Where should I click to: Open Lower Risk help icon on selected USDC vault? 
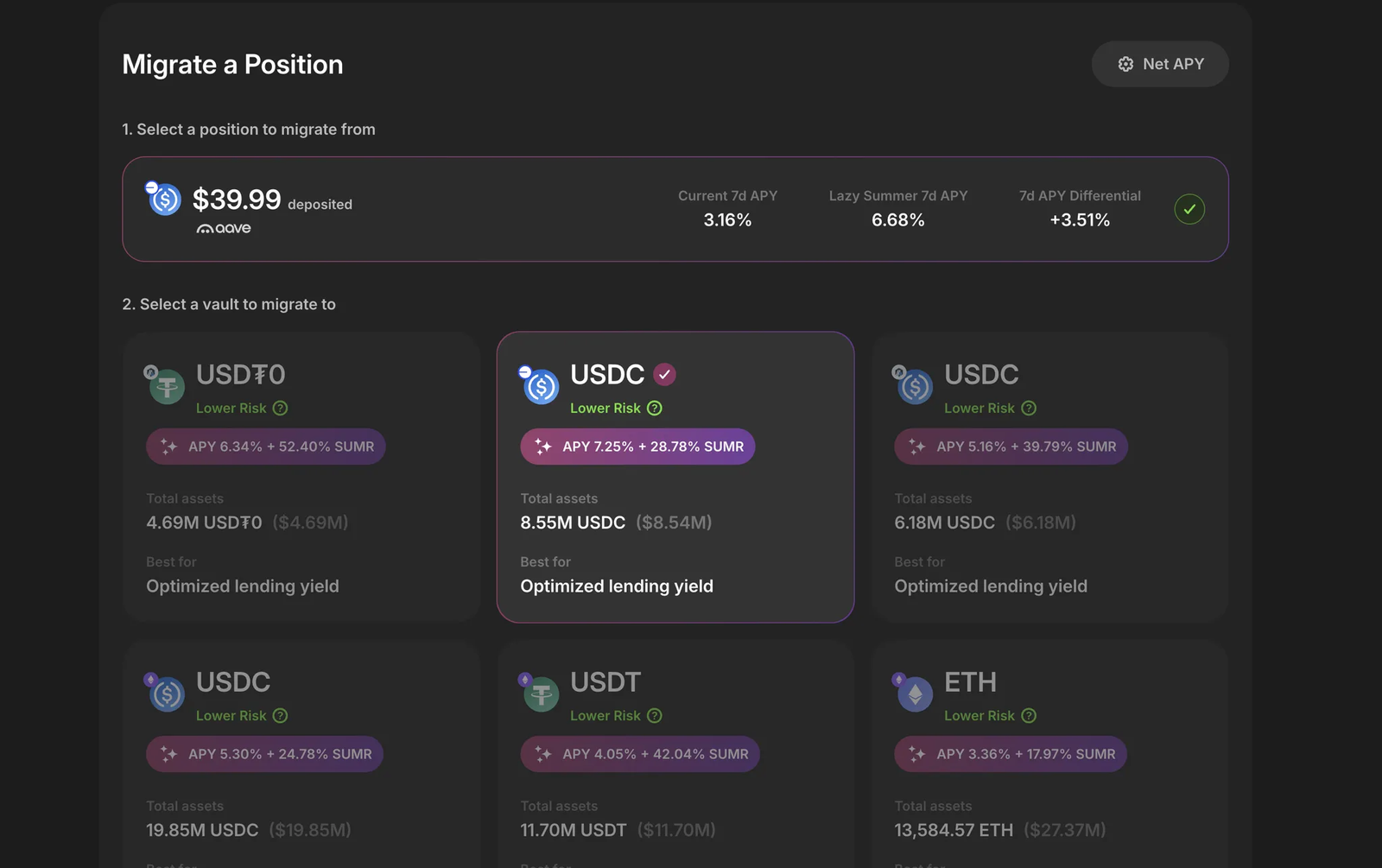655,409
